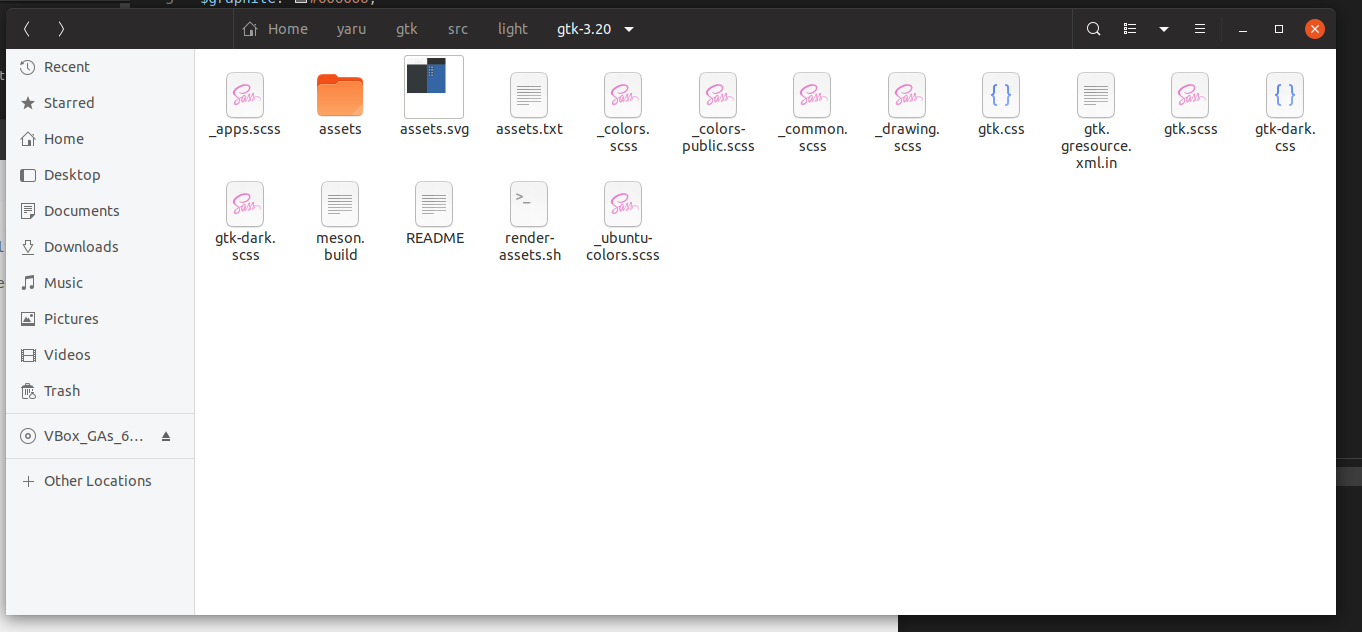Go forward with the right arrow button

click(x=62, y=29)
